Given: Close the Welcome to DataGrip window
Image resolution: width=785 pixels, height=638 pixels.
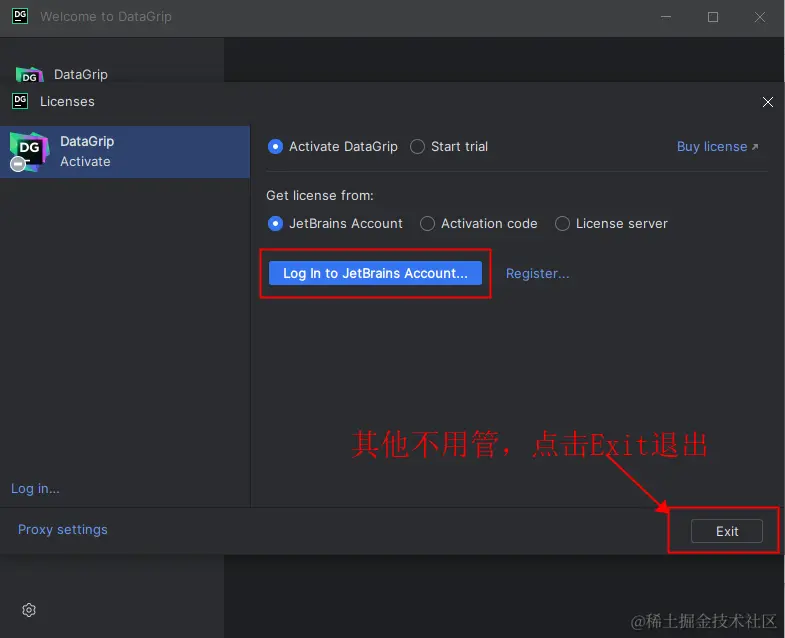Looking at the screenshot, I should click(759, 17).
